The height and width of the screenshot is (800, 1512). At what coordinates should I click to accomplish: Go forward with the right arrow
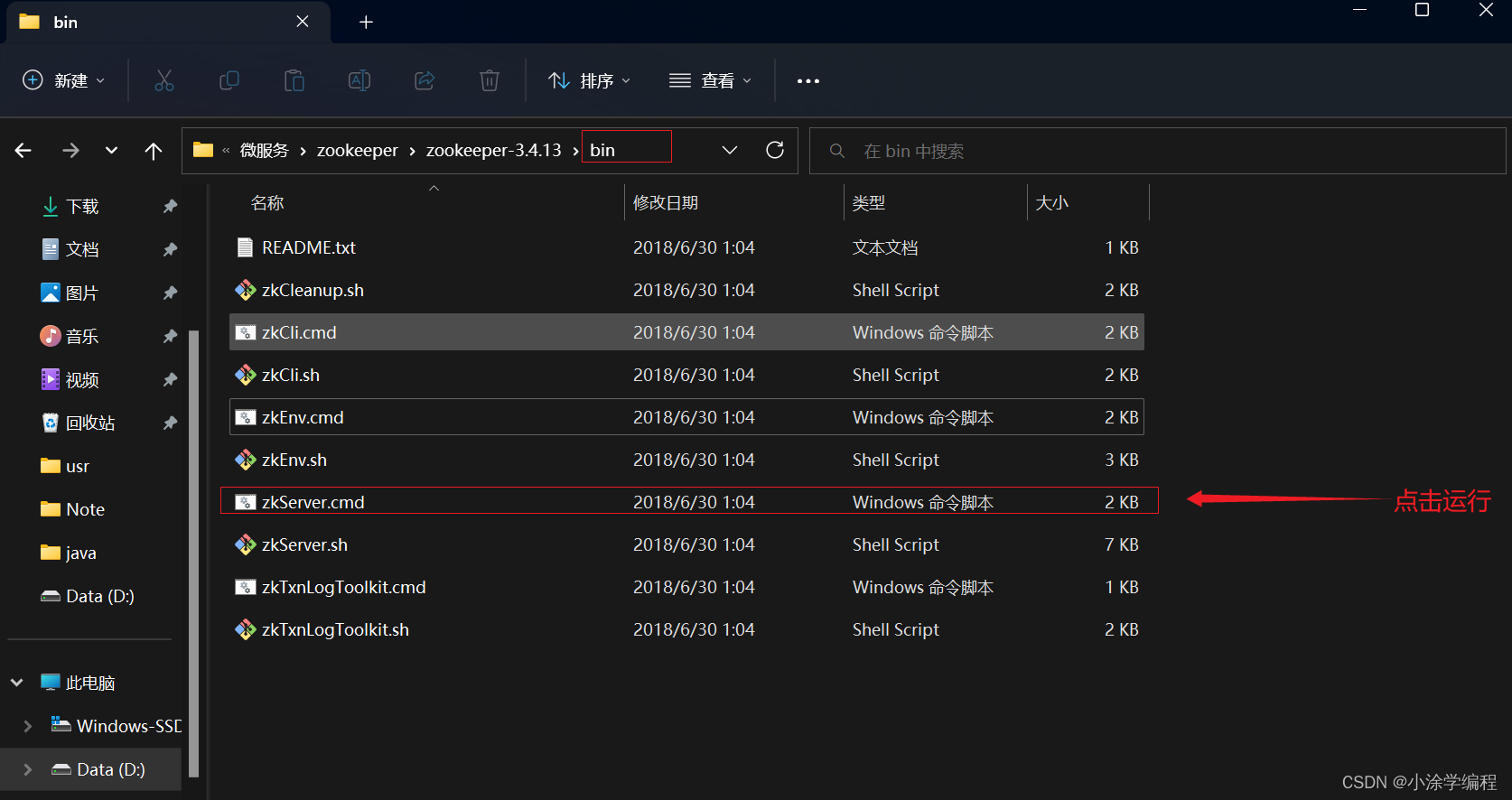70,151
